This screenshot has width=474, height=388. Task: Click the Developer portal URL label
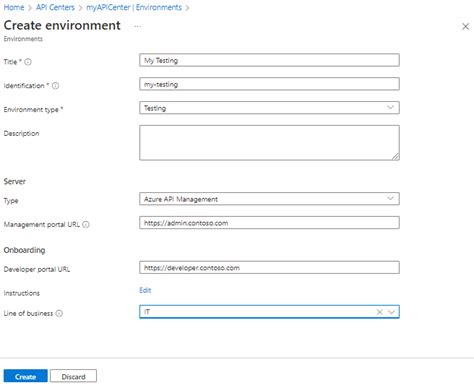(x=37, y=269)
